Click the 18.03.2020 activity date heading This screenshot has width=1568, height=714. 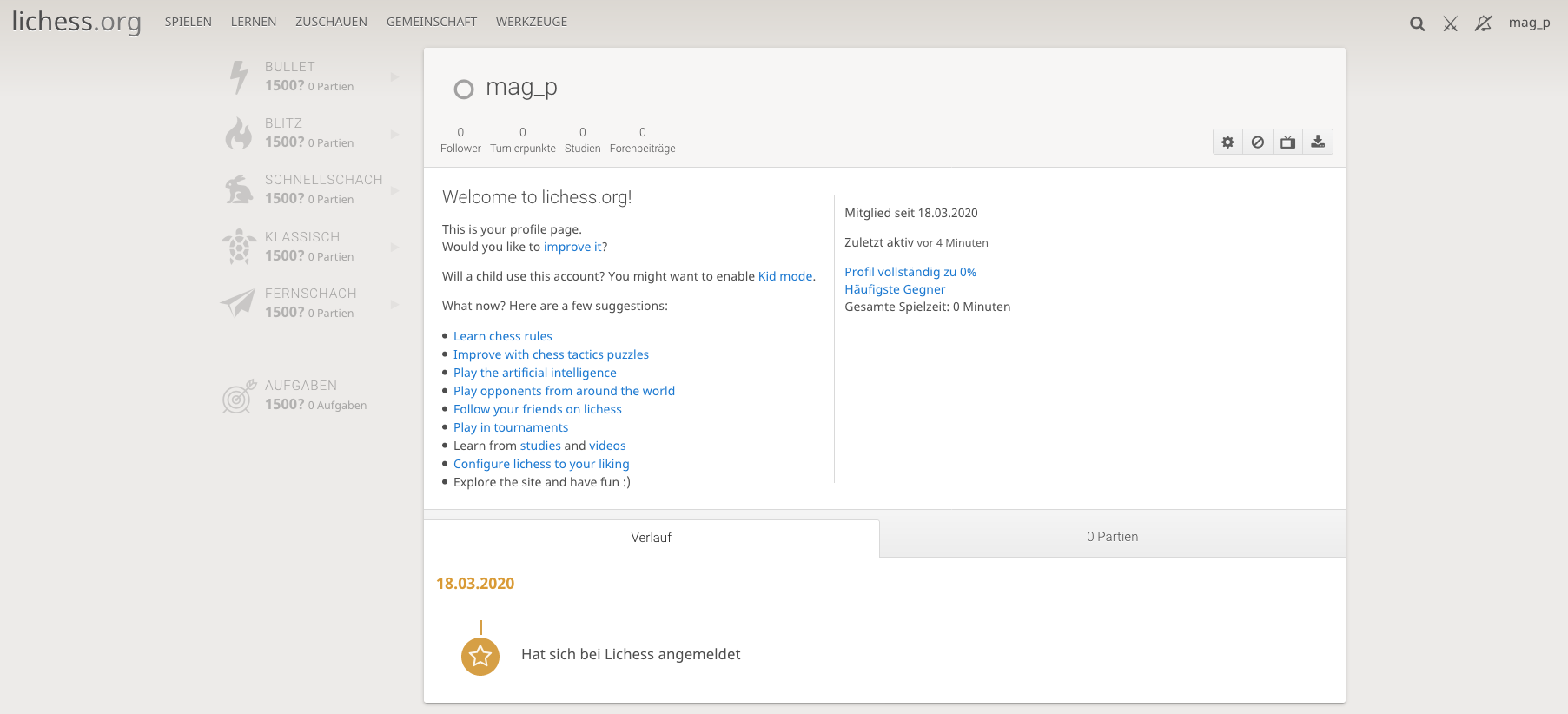pos(475,584)
